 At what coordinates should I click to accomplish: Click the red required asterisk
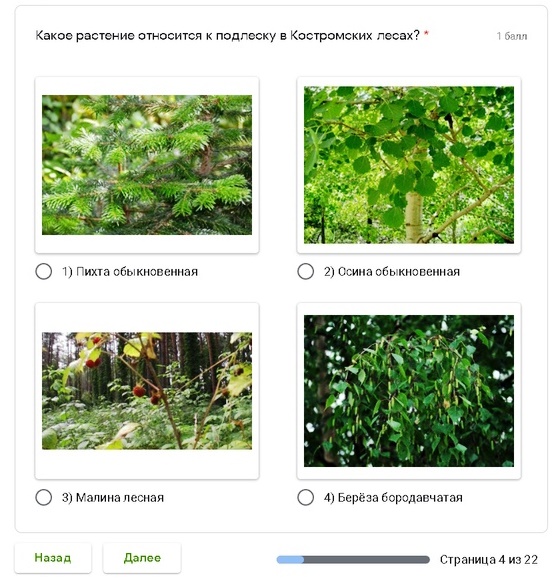point(426,33)
